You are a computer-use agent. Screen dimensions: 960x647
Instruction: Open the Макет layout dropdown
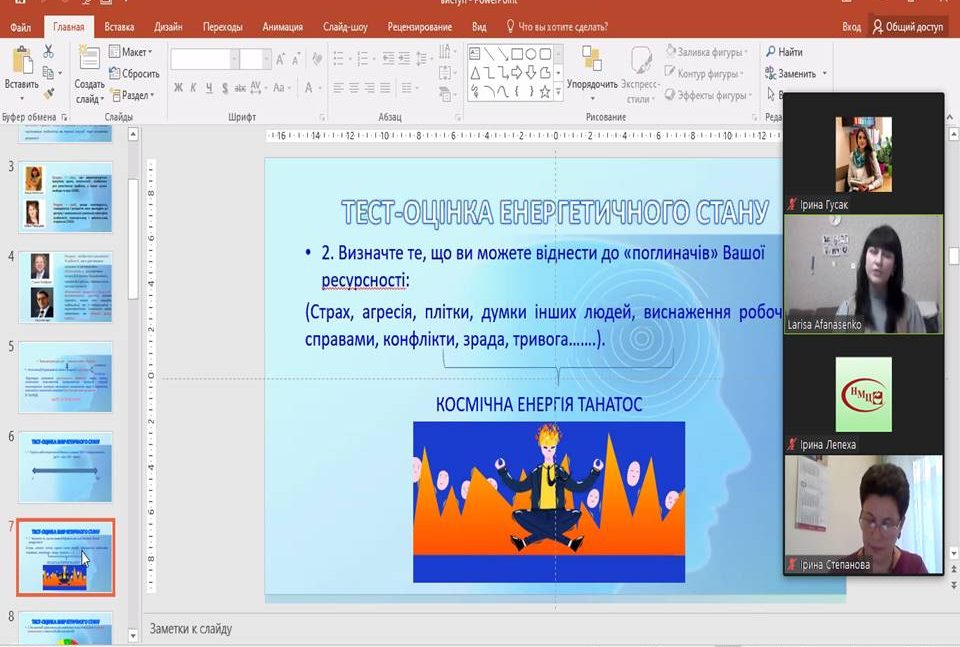[x=130, y=52]
